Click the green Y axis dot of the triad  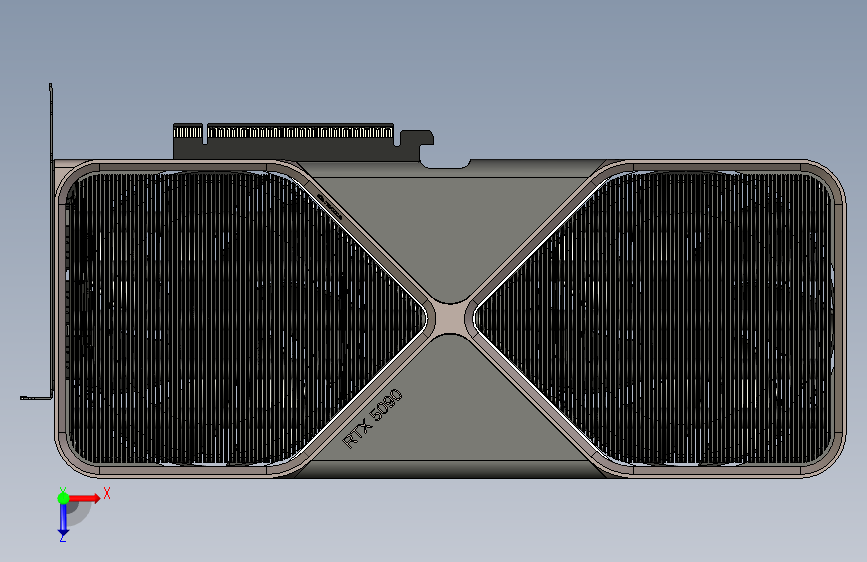(x=63, y=498)
